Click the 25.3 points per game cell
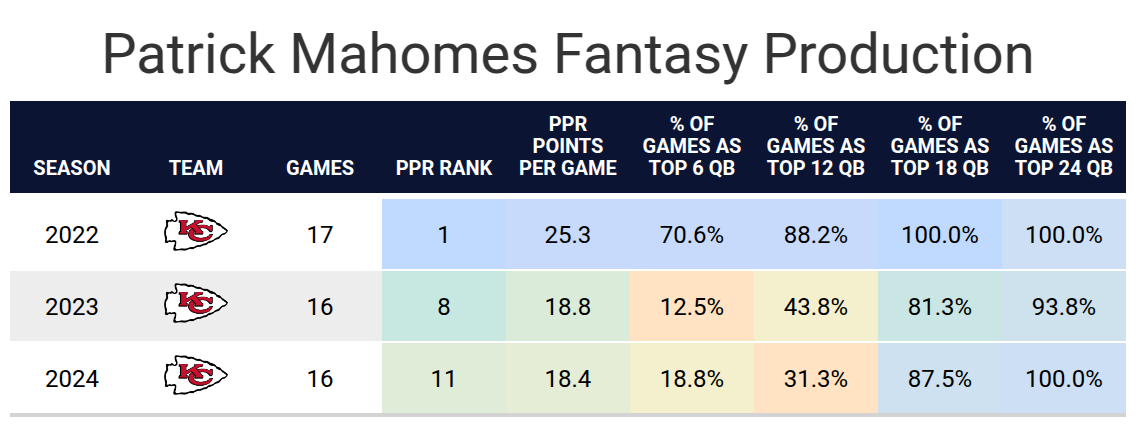The height and width of the screenshot is (424, 1136). pos(568,235)
